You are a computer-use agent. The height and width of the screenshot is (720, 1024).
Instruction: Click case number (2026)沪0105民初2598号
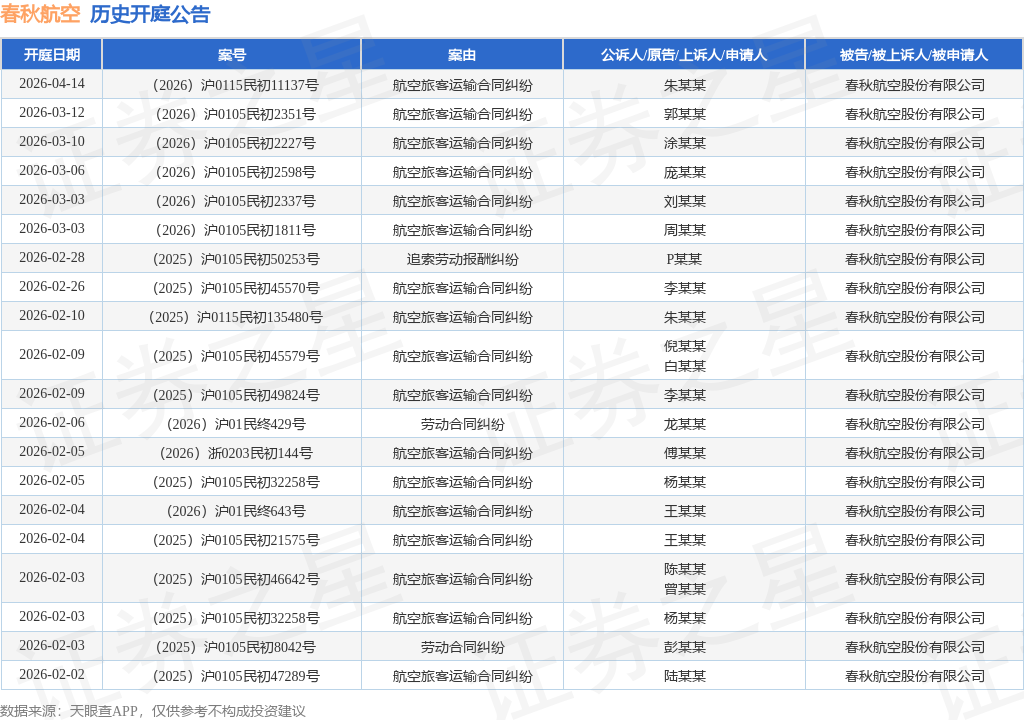pyautogui.click(x=235, y=172)
